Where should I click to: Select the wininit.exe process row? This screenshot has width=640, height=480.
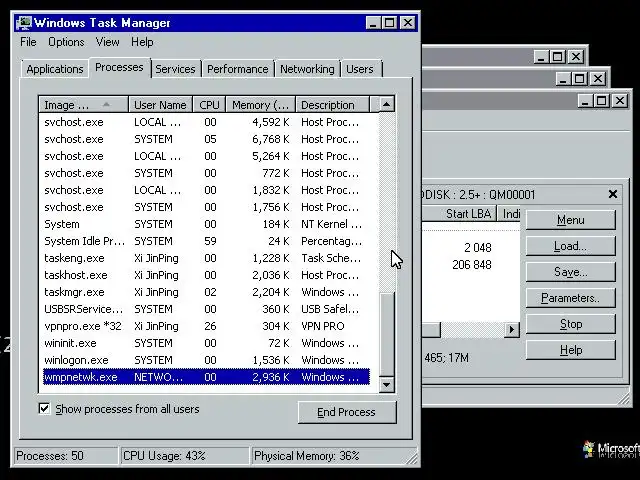pyautogui.click(x=206, y=343)
